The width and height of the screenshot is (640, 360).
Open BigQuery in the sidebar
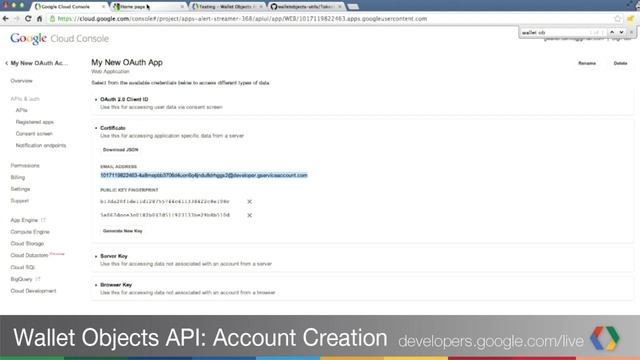[21, 279]
